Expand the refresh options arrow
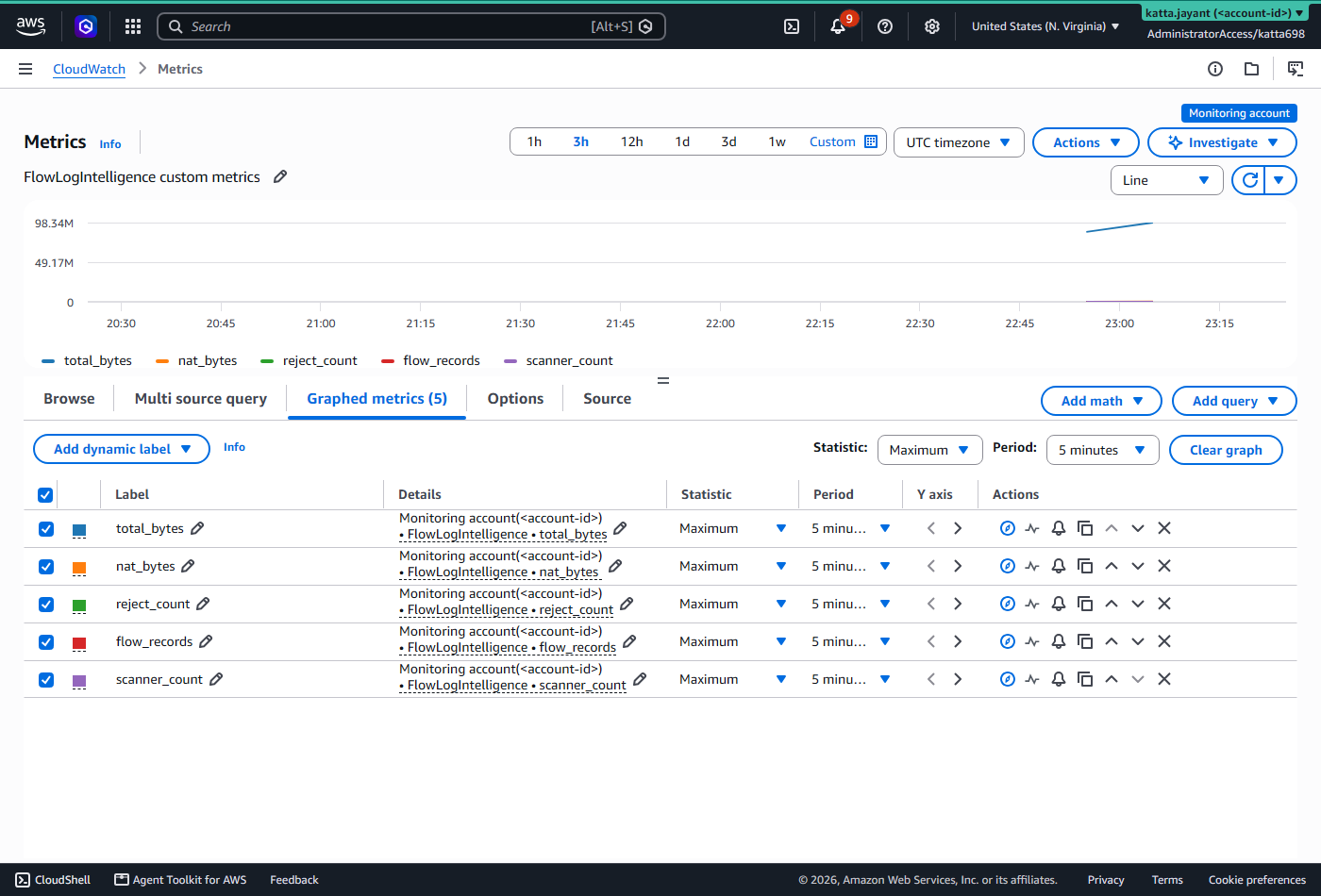Image resolution: width=1321 pixels, height=896 pixels. pyautogui.click(x=1279, y=180)
